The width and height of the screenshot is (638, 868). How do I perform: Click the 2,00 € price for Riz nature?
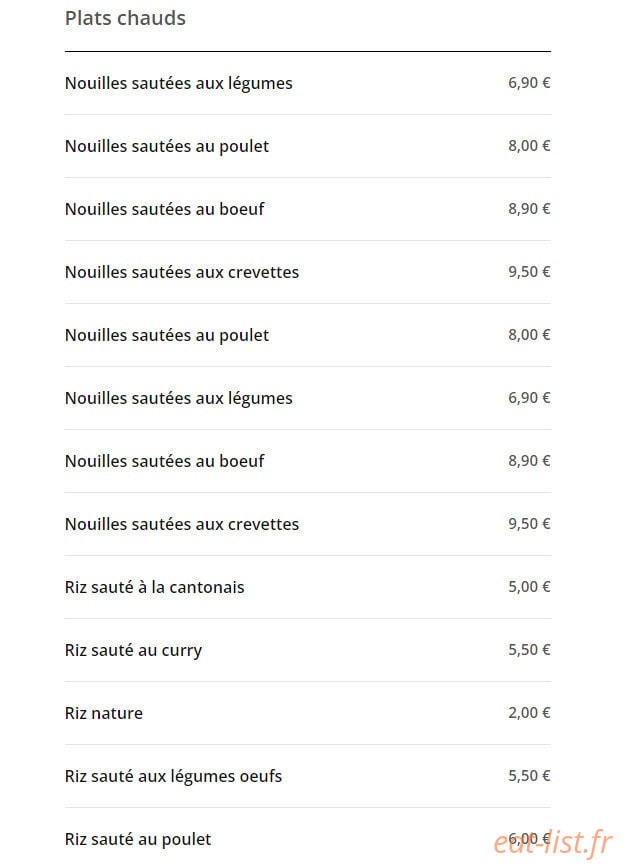529,713
